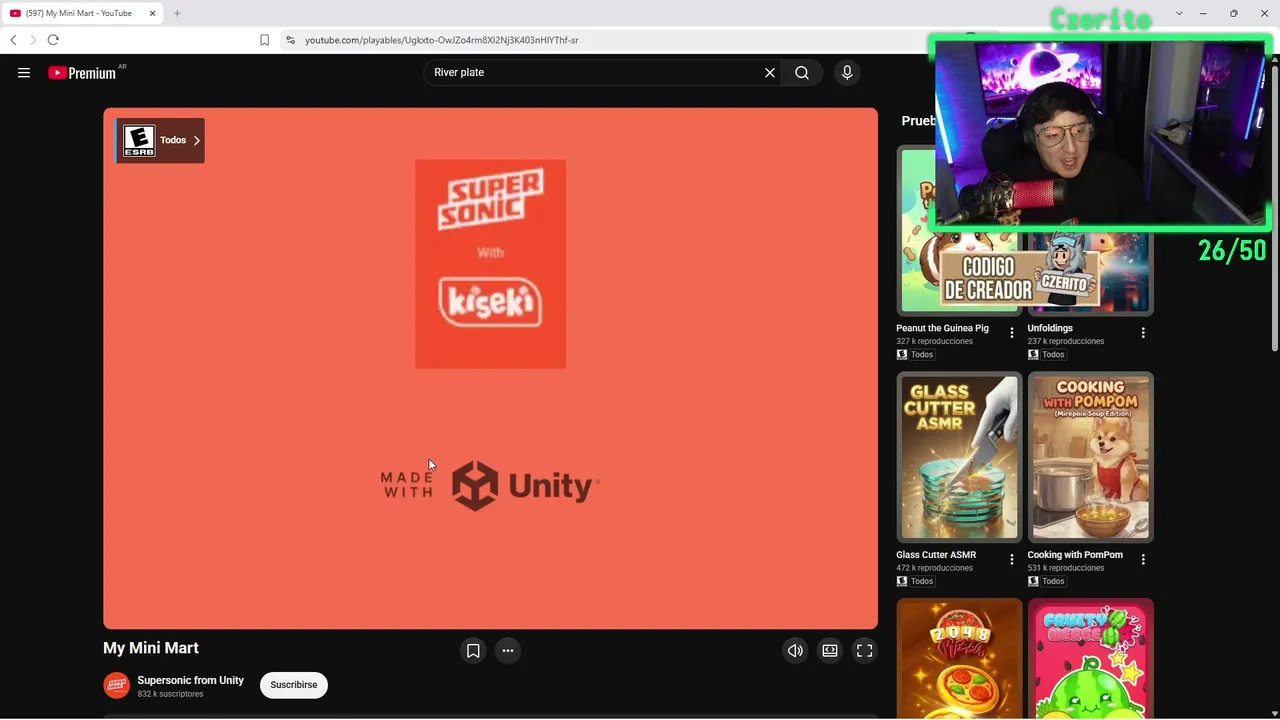Open options for Cooking with PomPom
Image resolution: width=1280 pixels, height=720 pixels.
coord(1143,560)
